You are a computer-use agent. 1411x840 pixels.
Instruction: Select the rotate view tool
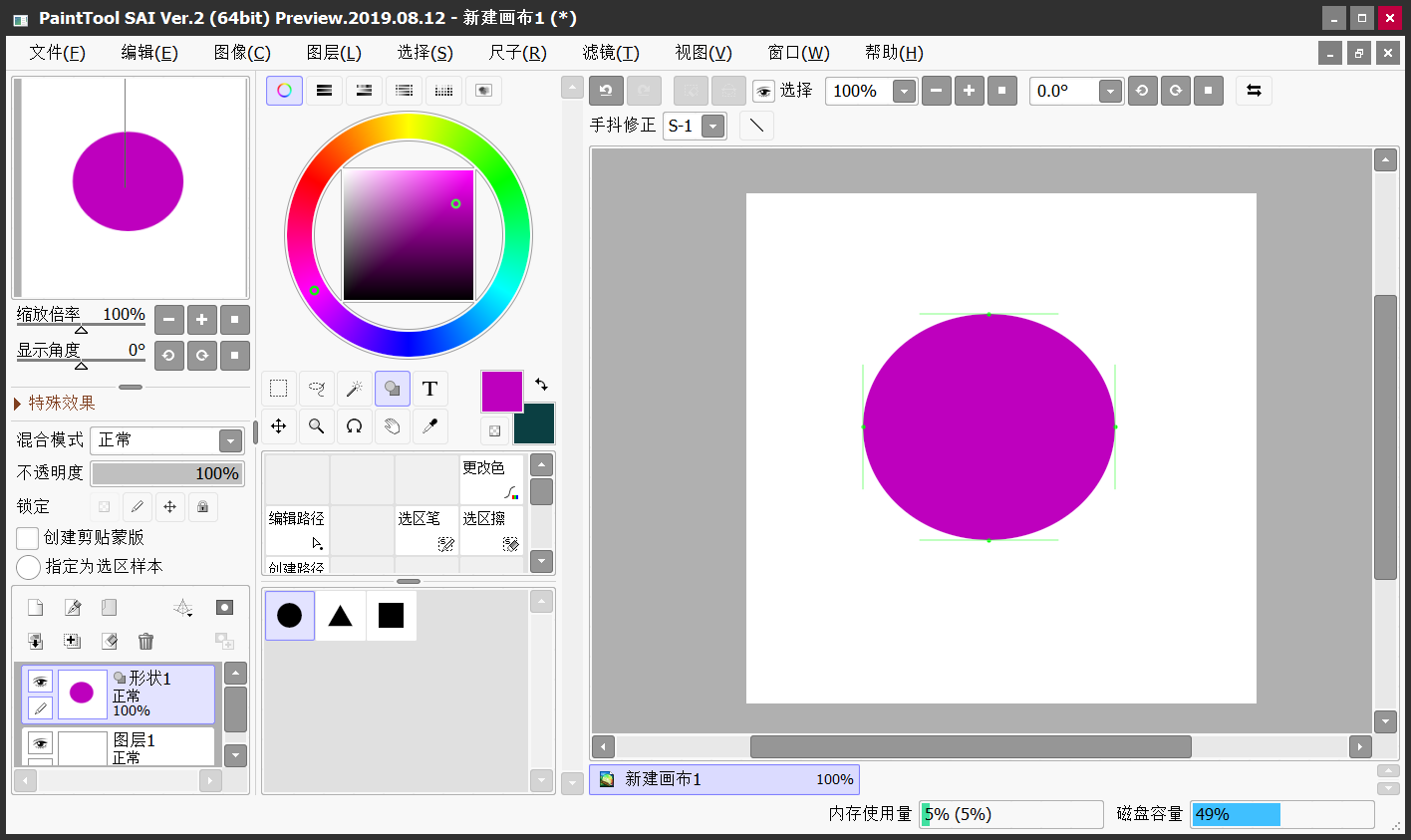(355, 426)
